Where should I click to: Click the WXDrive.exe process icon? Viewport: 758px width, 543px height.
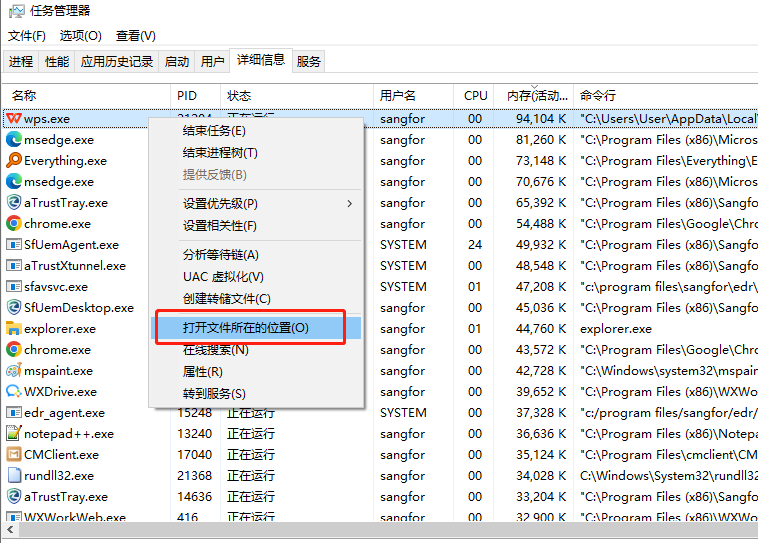tap(14, 392)
